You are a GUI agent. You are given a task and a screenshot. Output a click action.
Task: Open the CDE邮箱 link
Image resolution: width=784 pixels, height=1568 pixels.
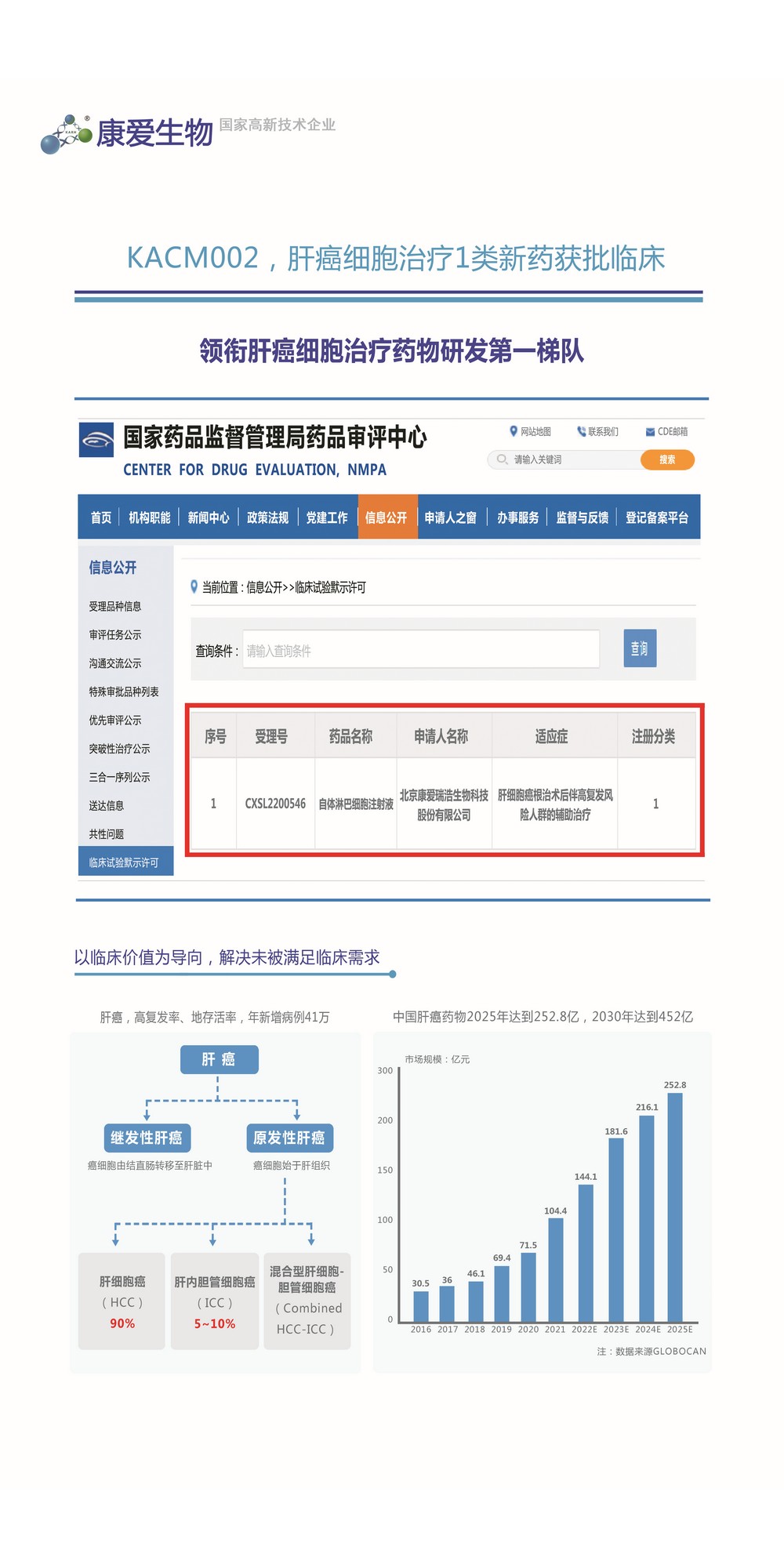coord(673,432)
